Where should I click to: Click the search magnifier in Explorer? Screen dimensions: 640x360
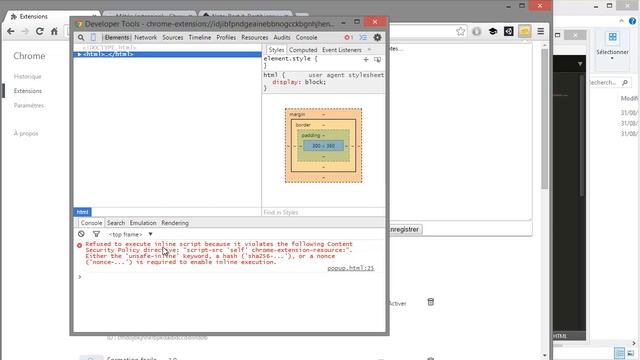click(x=625, y=82)
